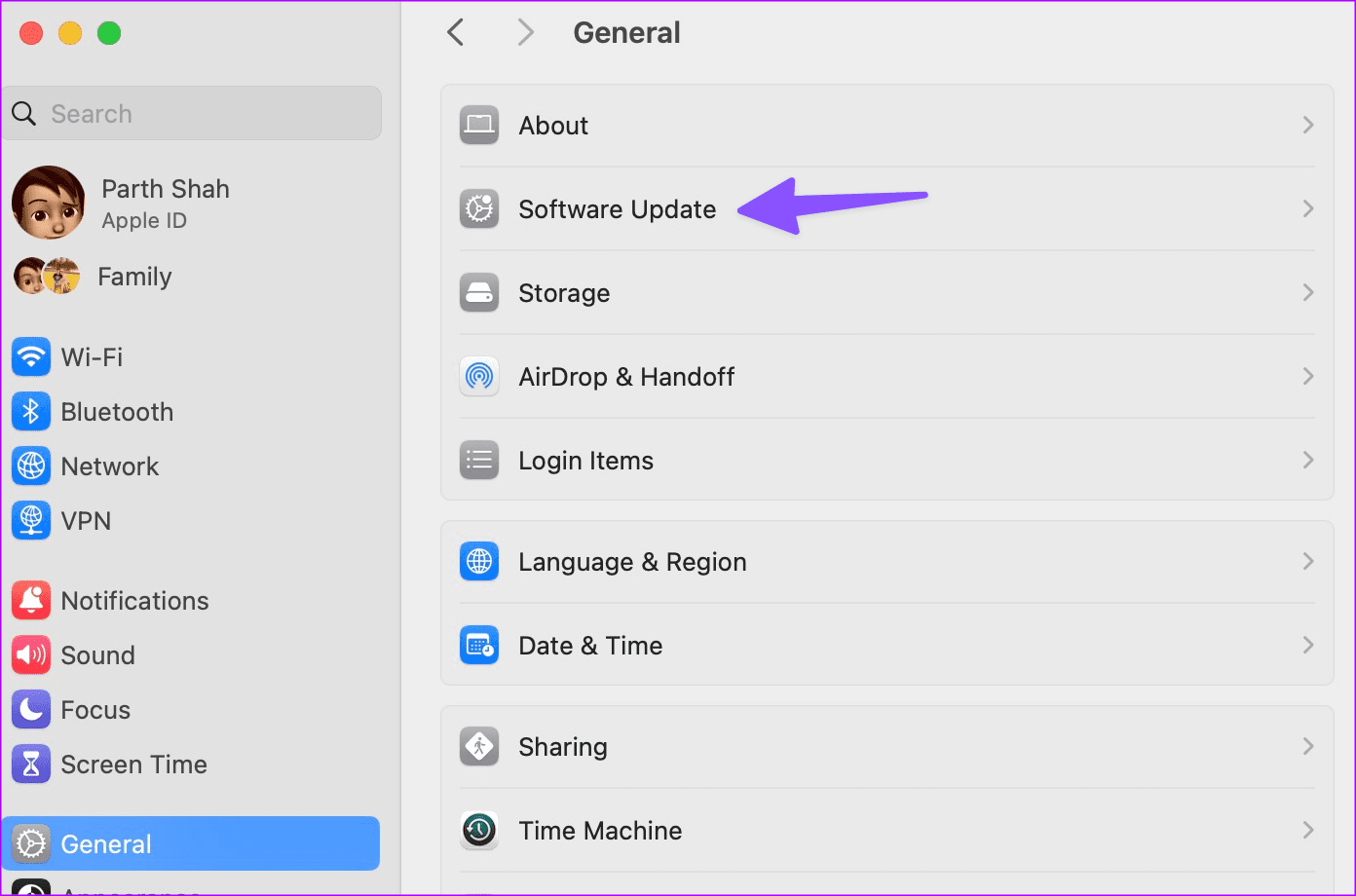The width and height of the screenshot is (1356, 896).
Task: Open VPN settings from sidebar
Action: [86, 520]
